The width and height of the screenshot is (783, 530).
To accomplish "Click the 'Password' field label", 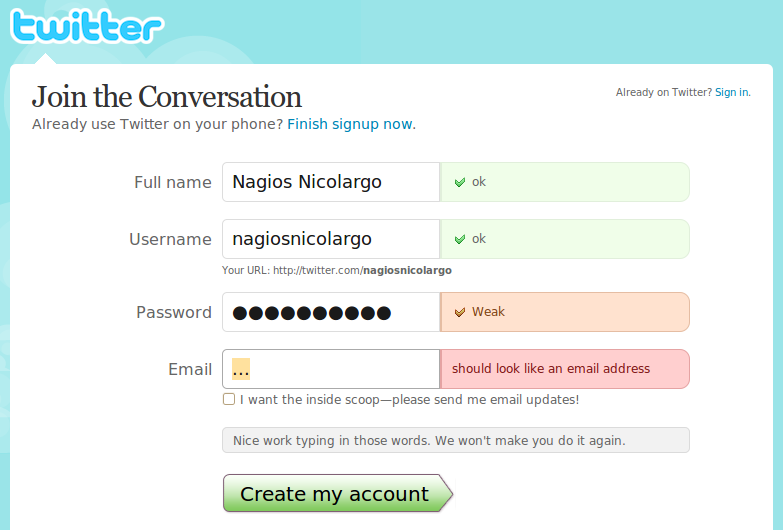I will click(x=174, y=312).
